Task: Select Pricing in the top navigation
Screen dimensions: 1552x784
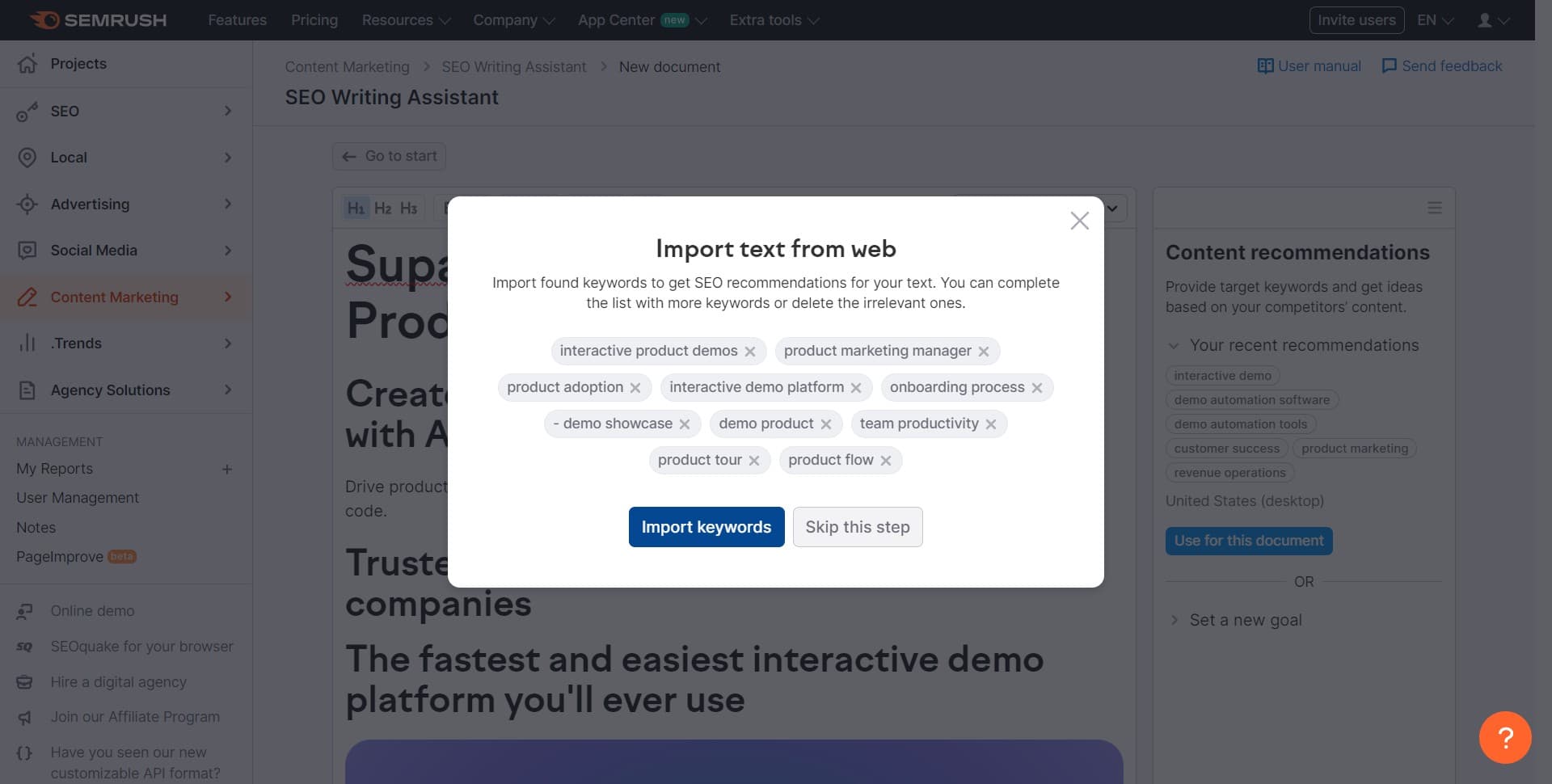Action: pyautogui.click(x=314, y=19)
